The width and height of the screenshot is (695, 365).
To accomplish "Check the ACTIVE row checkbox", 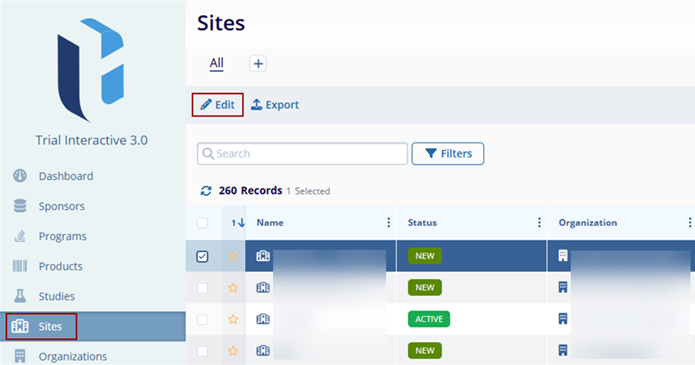I will click(x=202, y=319).
